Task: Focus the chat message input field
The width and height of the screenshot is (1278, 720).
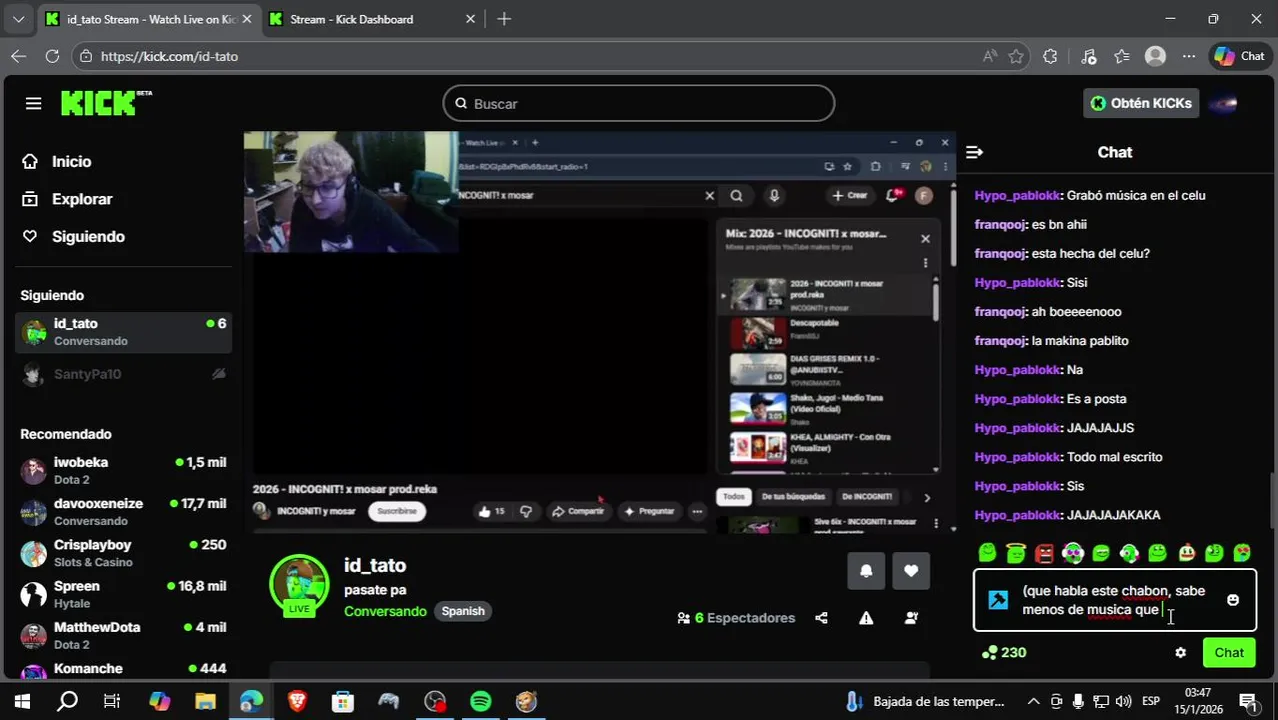Action: click(x=1115, y=600)
